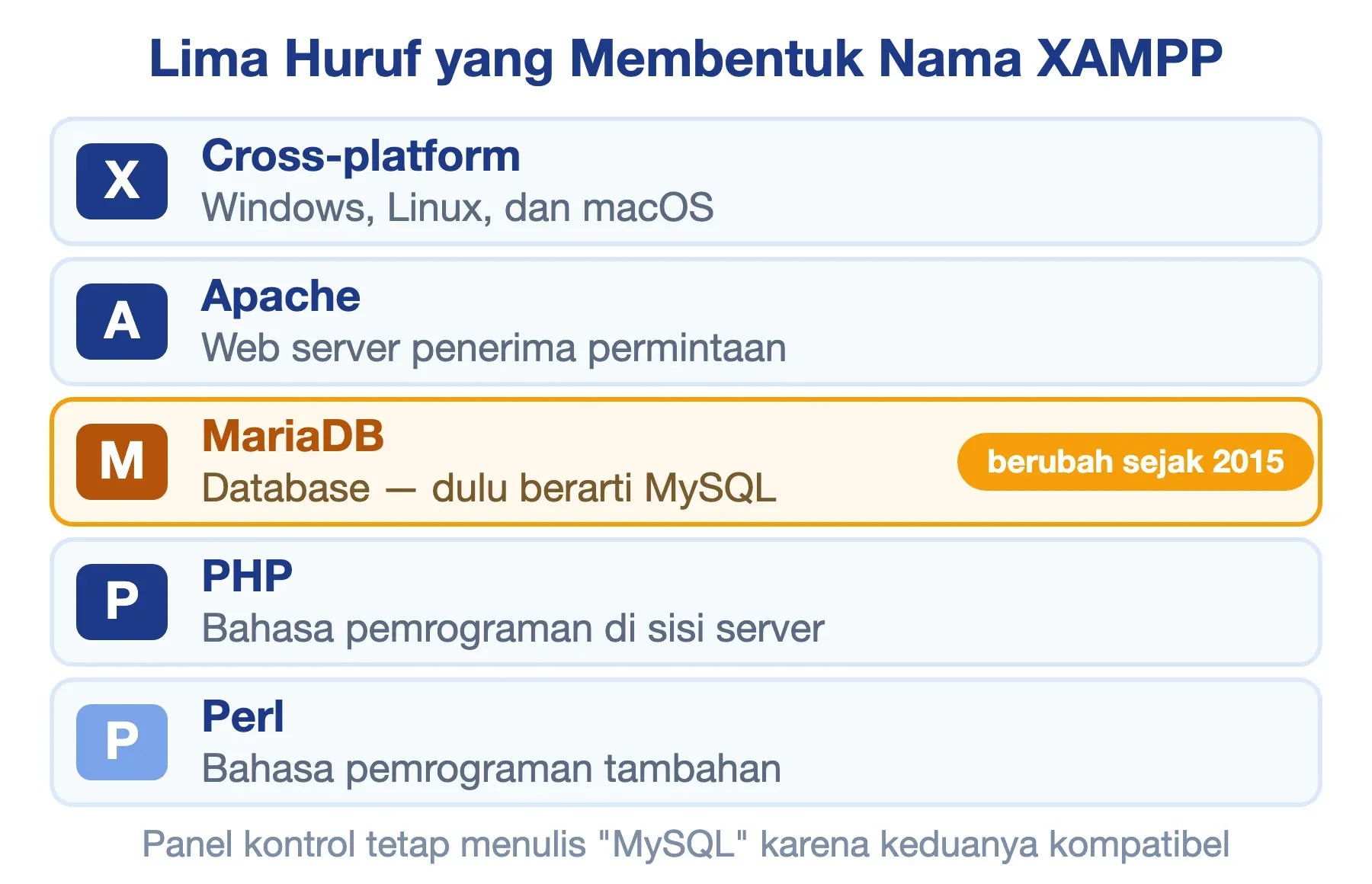Click the A letter badge for Apache
1372x884 pixels.
coord(122,322)
